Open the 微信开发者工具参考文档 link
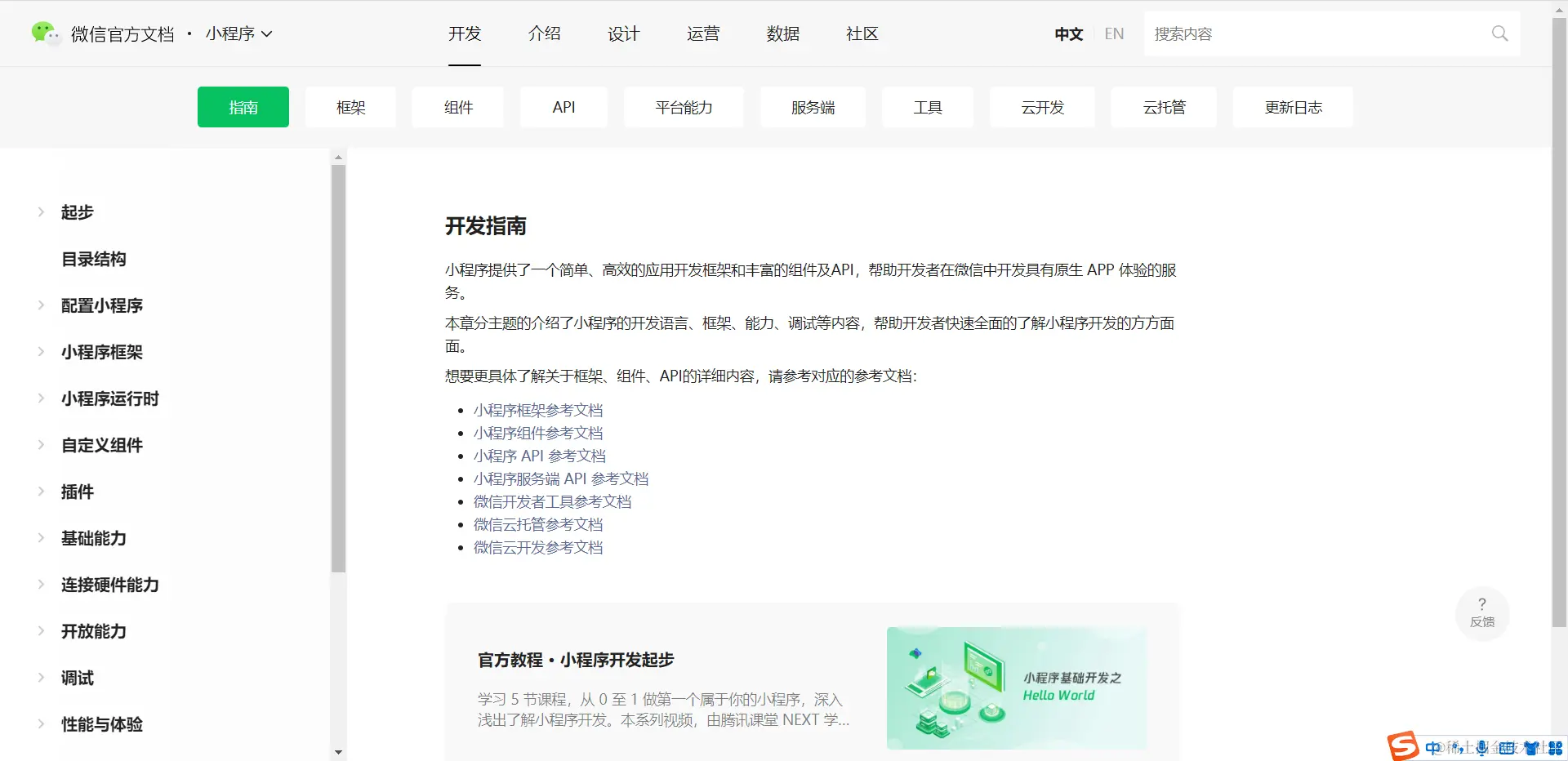The width and height of the screenshot is (1568, 761). tap(553, 501)
